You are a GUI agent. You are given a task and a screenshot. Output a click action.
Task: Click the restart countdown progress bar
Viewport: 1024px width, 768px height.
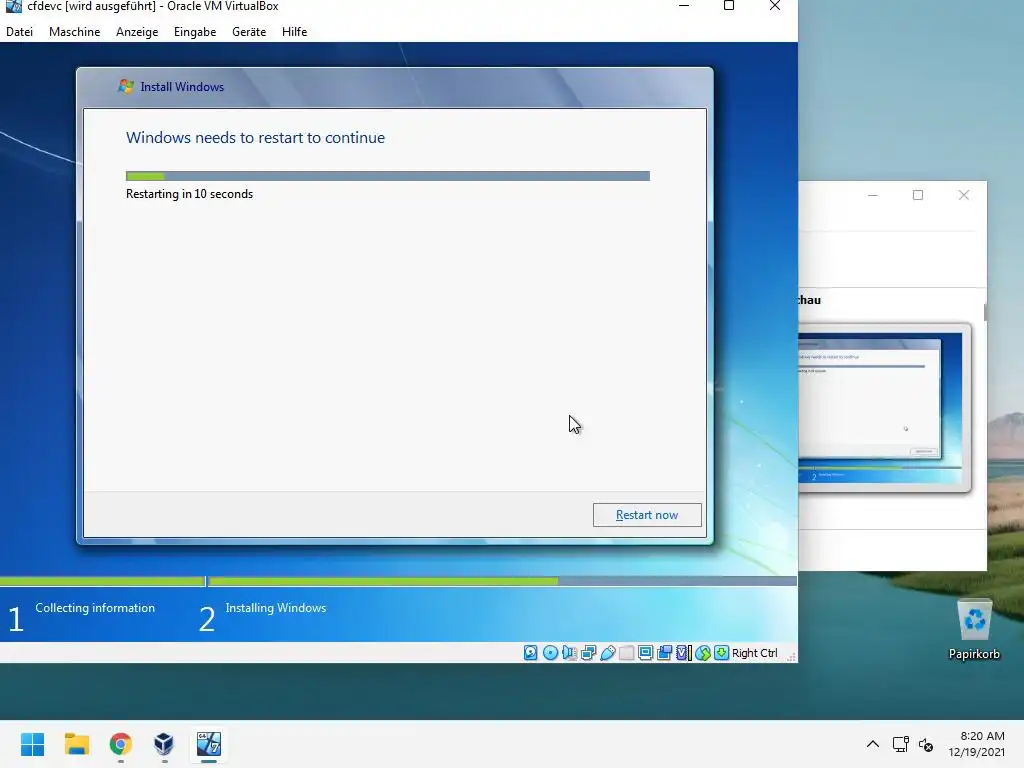click(x=388, y=176)
